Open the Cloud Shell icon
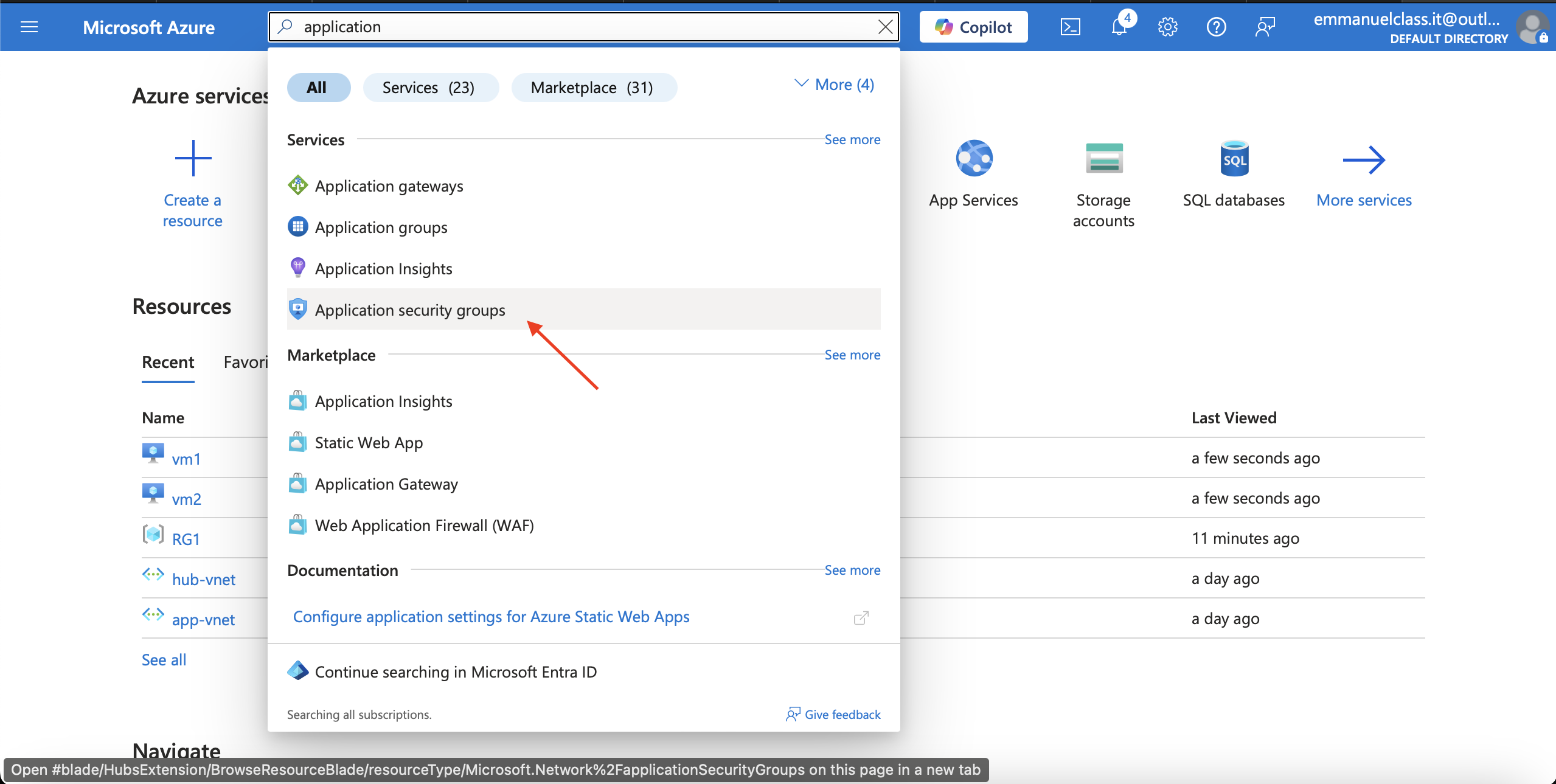Viewport: 1556px width, 784px height. click(1071, 27)
